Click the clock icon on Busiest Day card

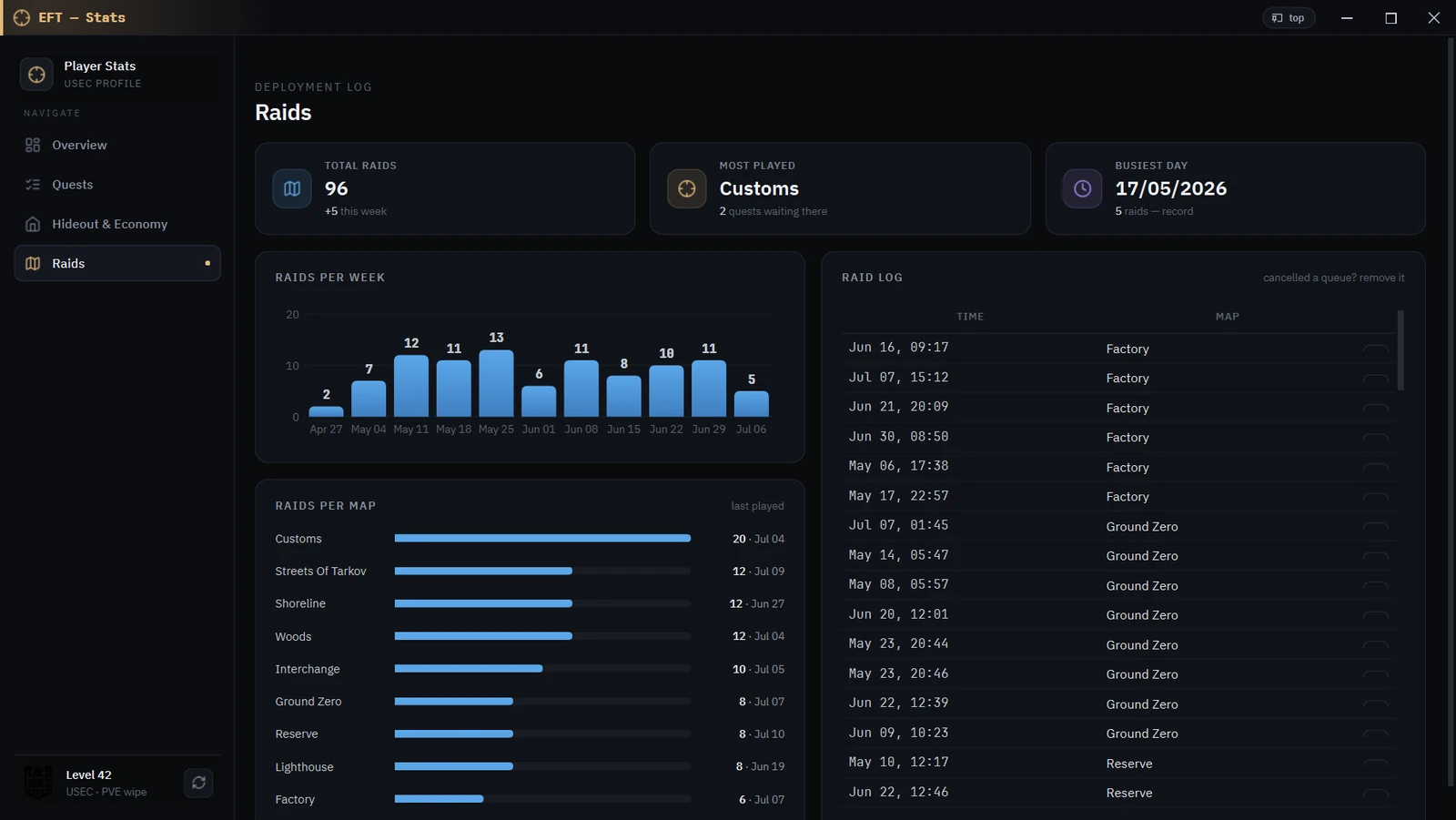click(x=1082, y=188)
